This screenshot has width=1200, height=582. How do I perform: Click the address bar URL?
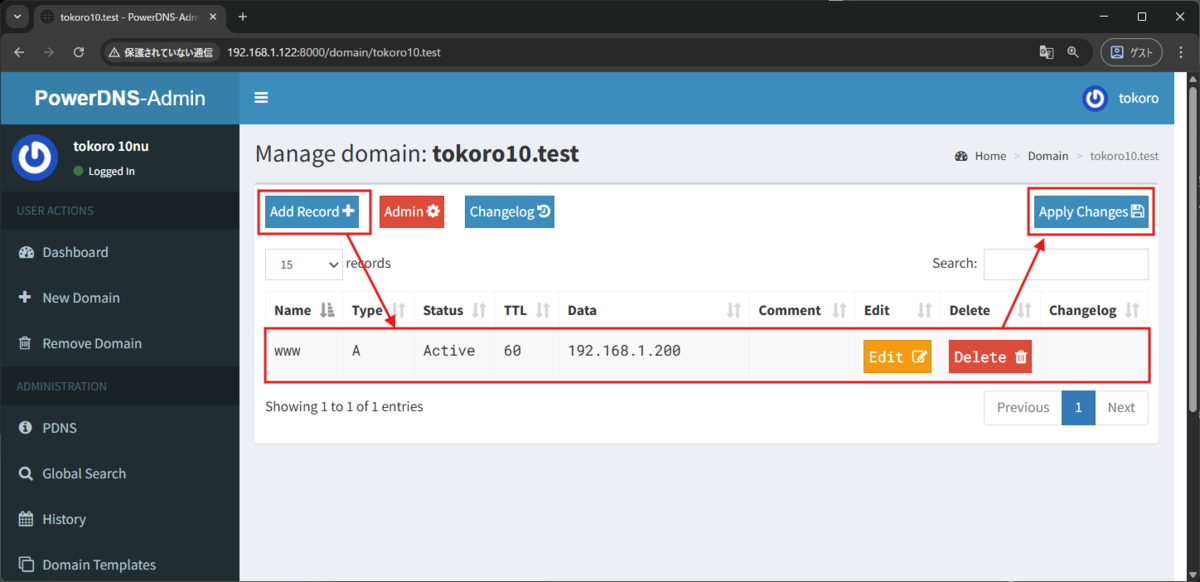(334, 52)
